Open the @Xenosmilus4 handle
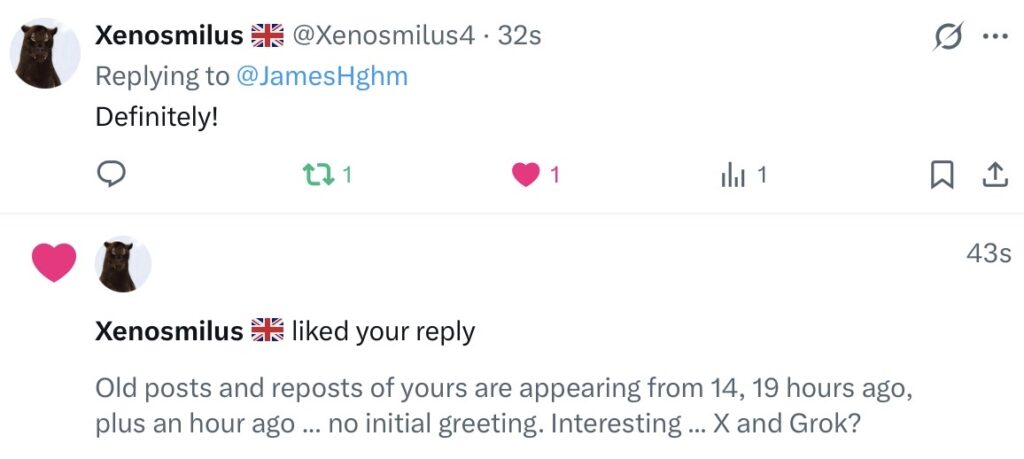This screenshot has height=459, width=1024. tap(383, 36)
